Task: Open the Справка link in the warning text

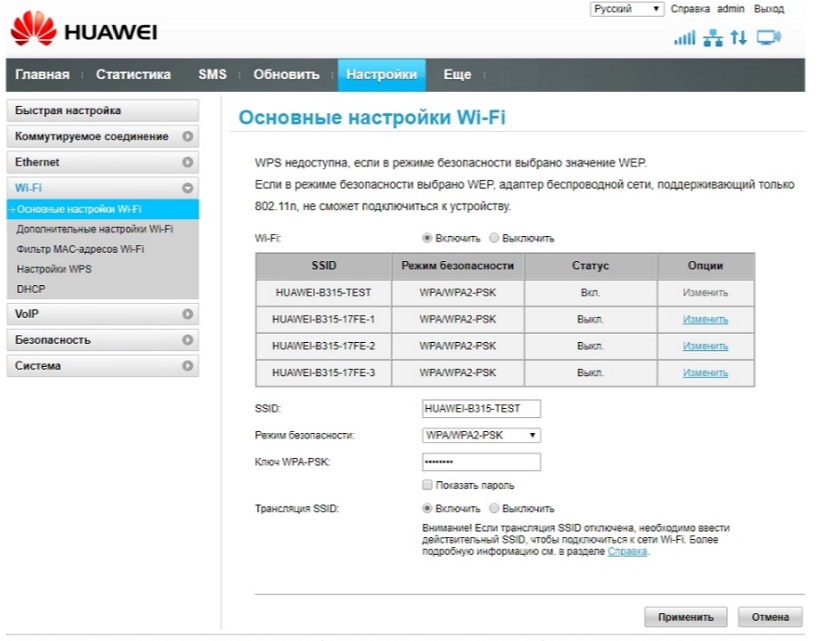Action: tap(627, 551)
